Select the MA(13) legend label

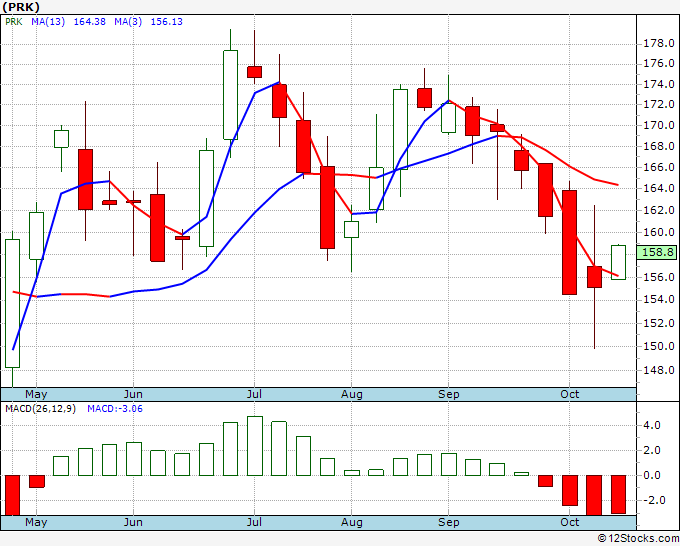48,22
